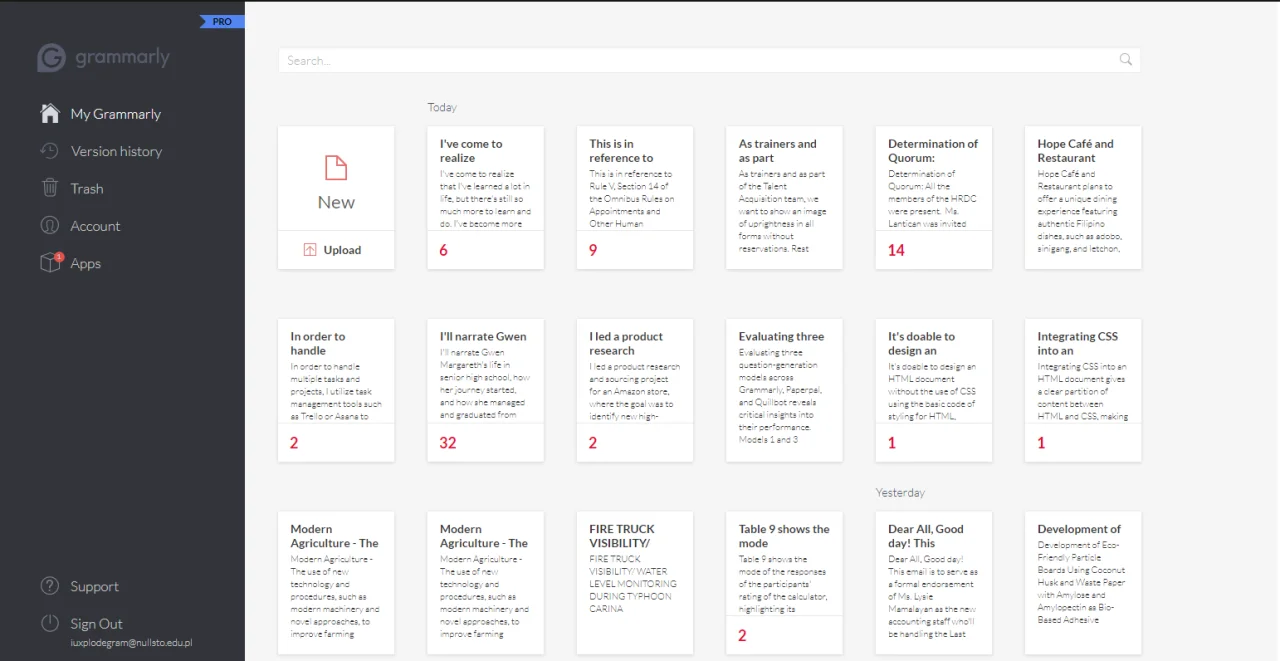
Task: Open "This is in reference to" document
Action: point(635,197)
